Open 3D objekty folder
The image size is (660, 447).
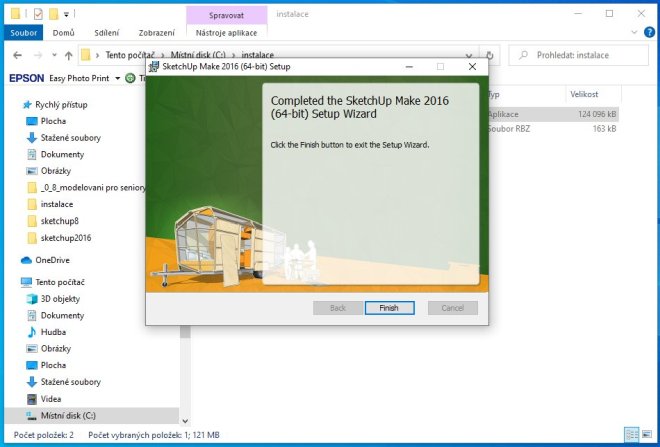60,299
